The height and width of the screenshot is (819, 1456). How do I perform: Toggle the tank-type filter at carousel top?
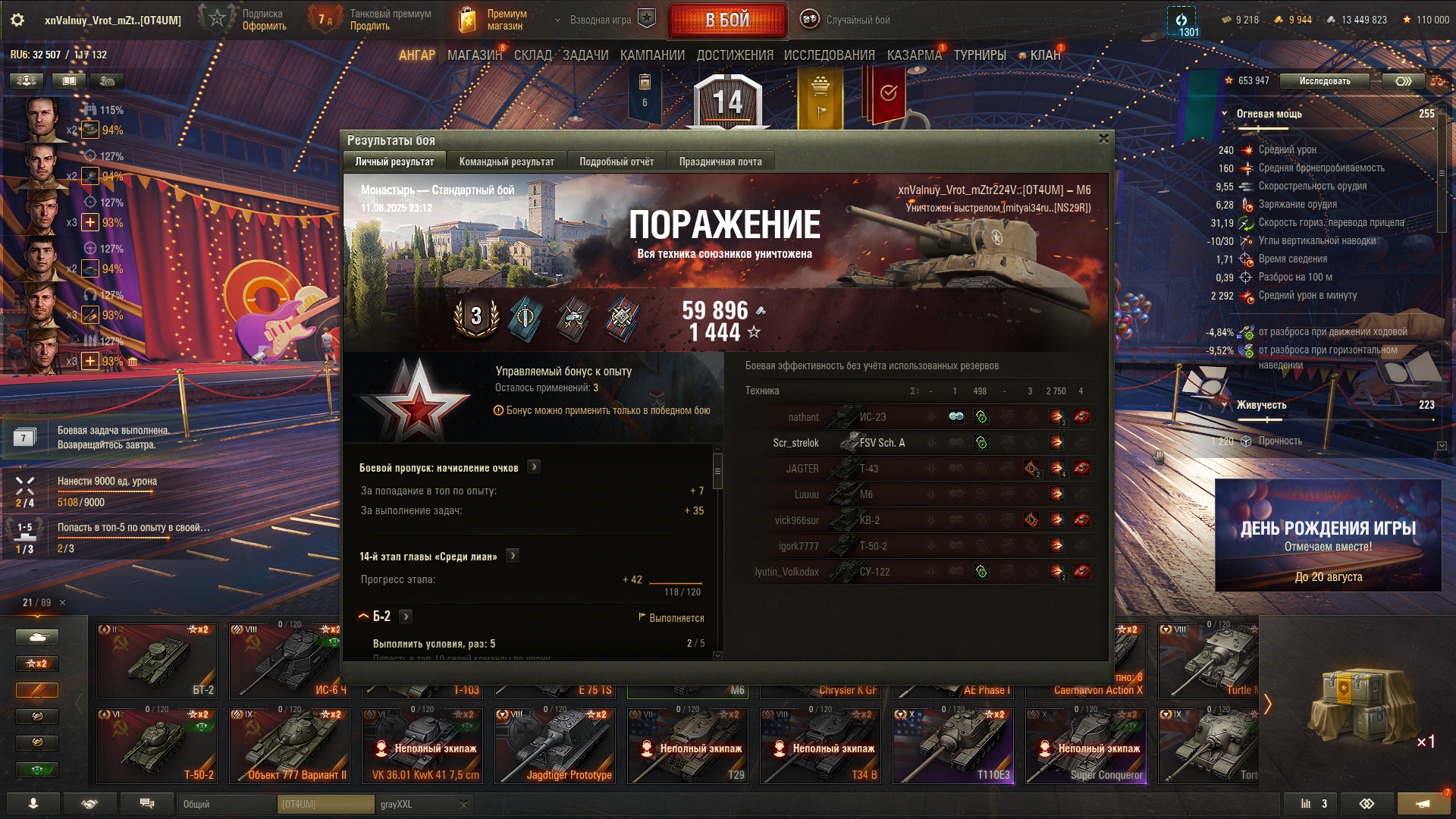37,637
